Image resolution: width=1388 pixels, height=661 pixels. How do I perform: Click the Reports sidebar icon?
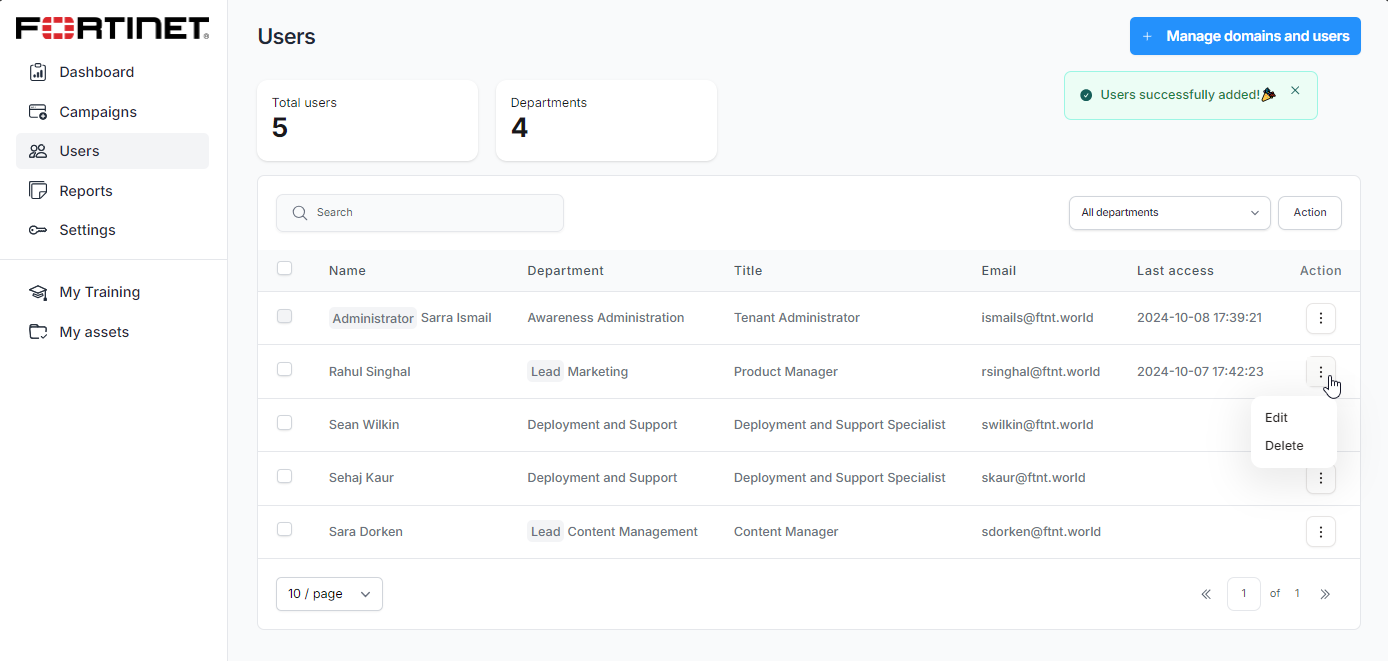pyautogui.click(x=38, y=191)
